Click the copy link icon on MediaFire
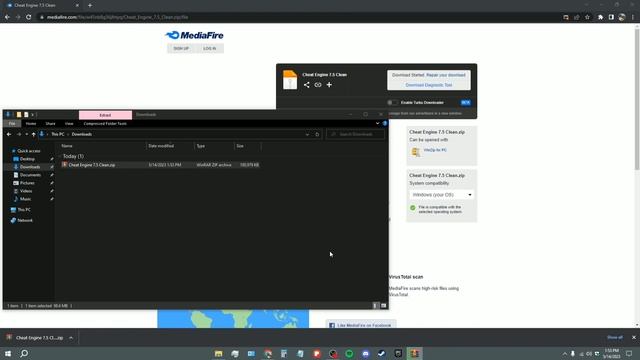The width and height of the screenshot is (640, 360). click(318, 85)
